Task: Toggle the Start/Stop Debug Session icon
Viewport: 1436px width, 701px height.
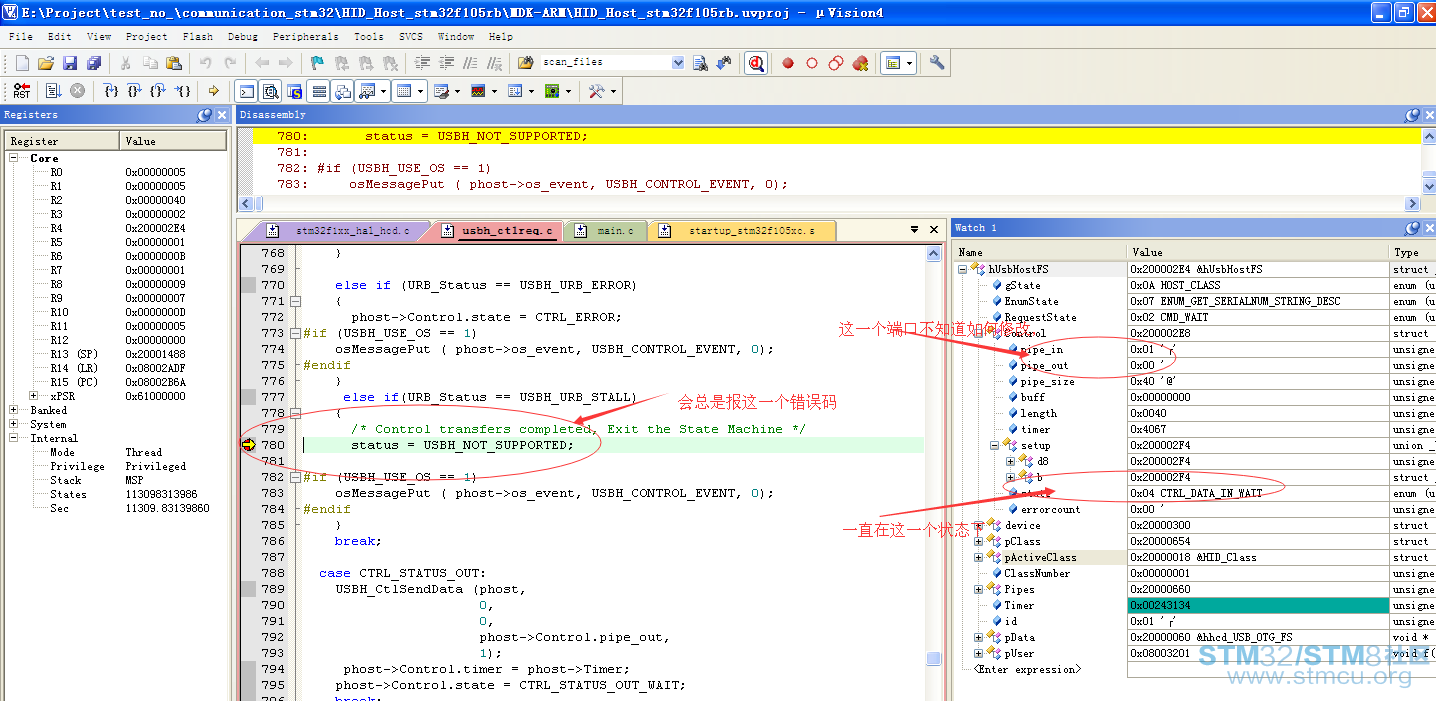Action: pos(756,63)
